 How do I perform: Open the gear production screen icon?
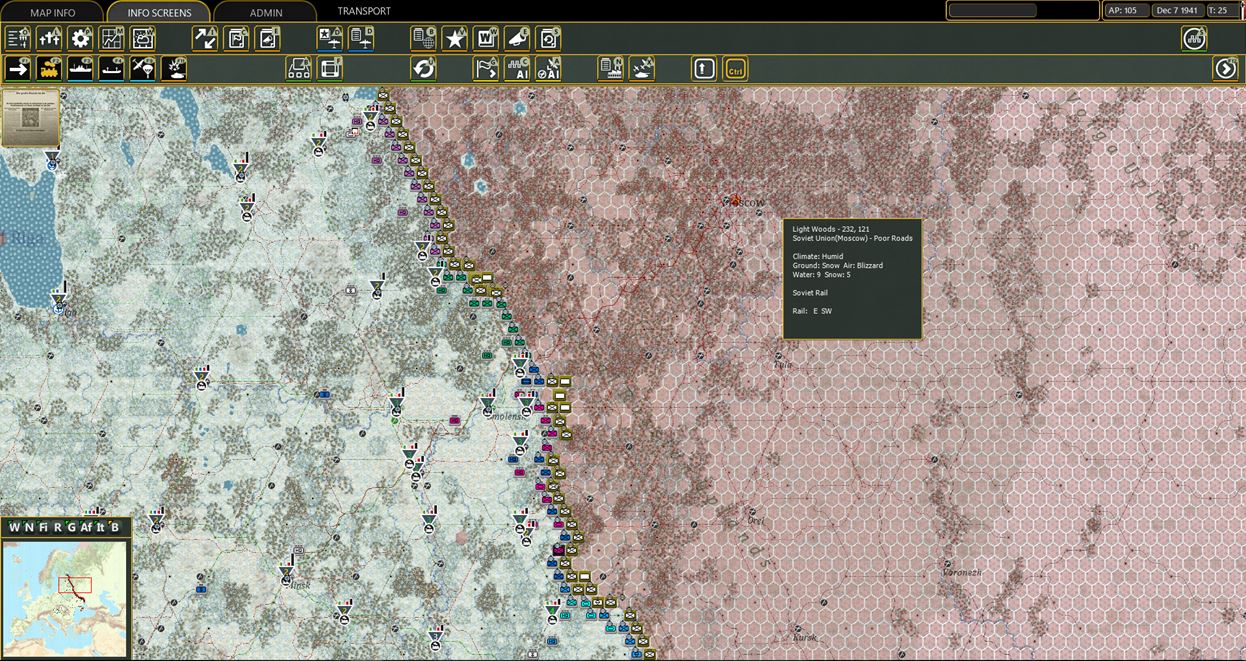80,39
